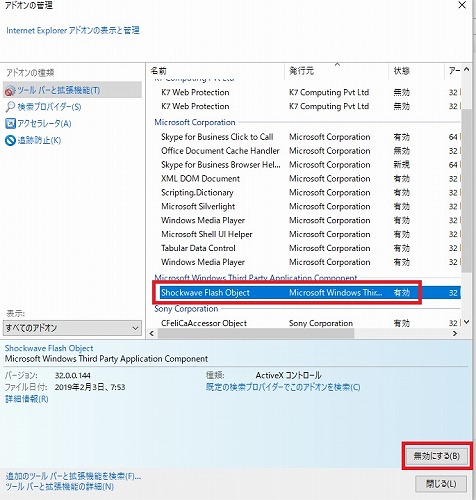The height and width of the screenshot is (500, 476).
Task: Click the 閉じる(L) close button
Action: 441,483
